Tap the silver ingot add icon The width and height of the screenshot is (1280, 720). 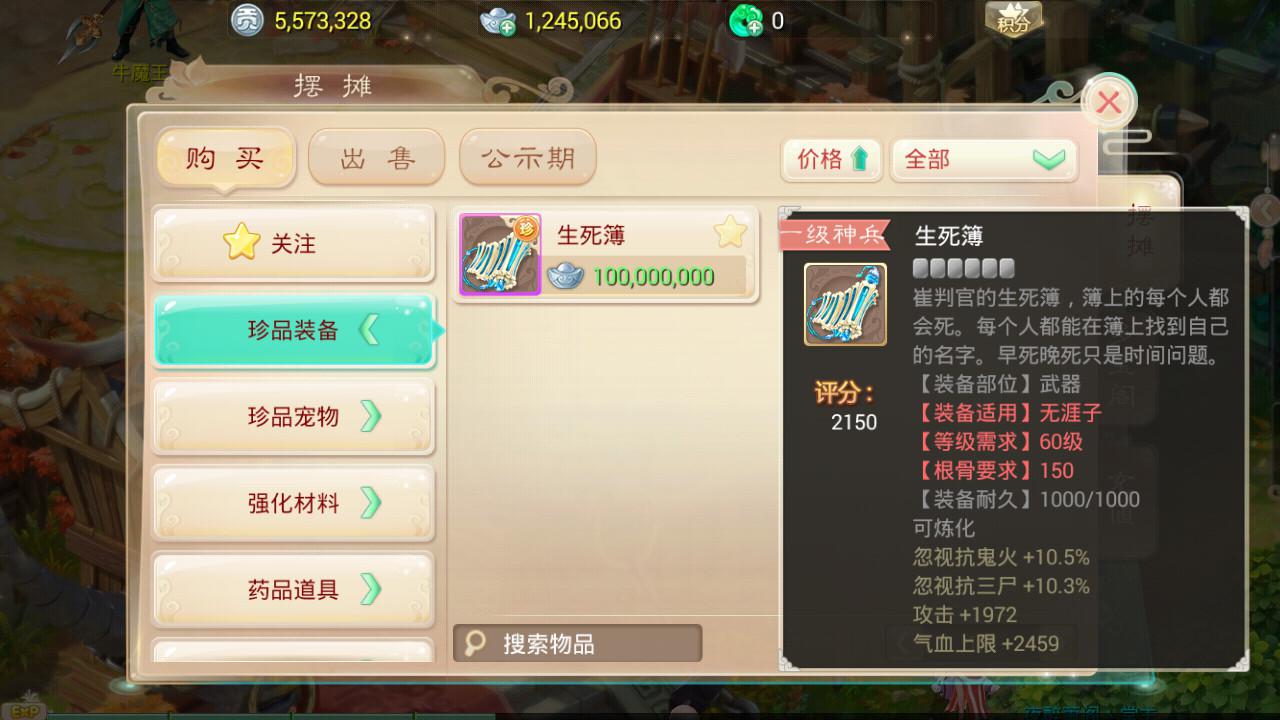point(497,20)
